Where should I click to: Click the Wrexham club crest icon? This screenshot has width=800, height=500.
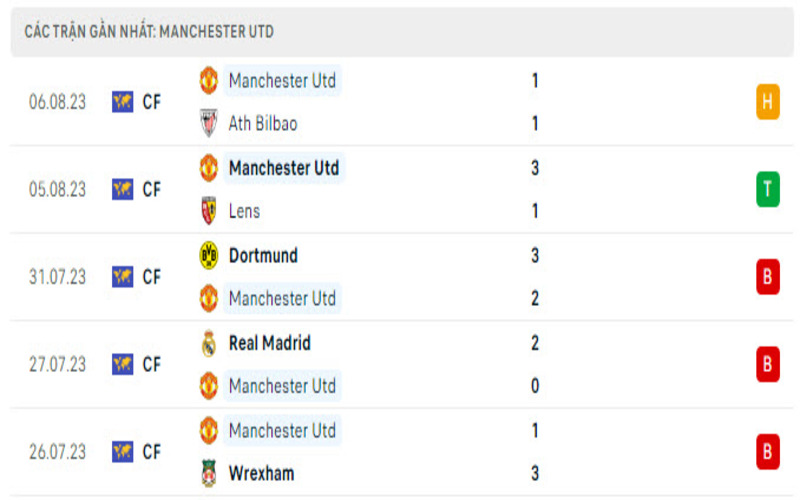pyautogui.click(x=208, y=473)
